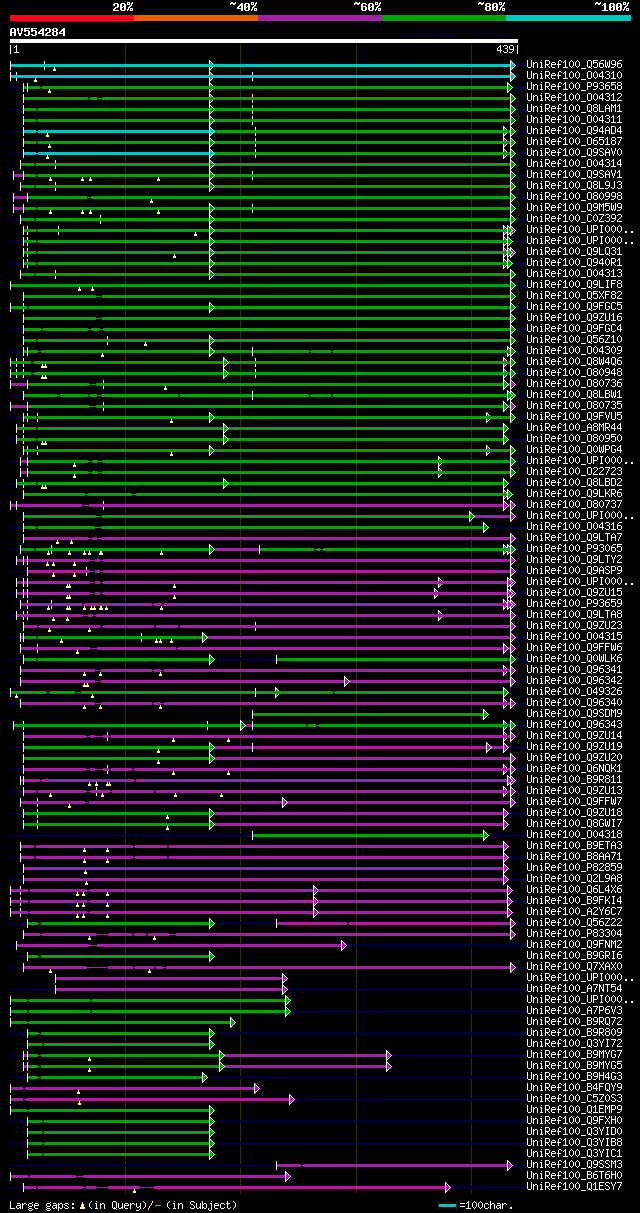Click the ~60% legend label
This screenshot has width=640, height=1213.
tap(367, 6)
